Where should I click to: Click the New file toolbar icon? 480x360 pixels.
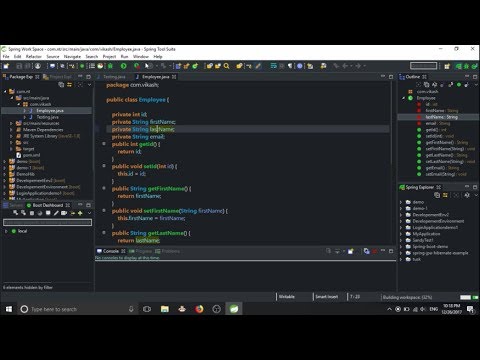[6, 66]
